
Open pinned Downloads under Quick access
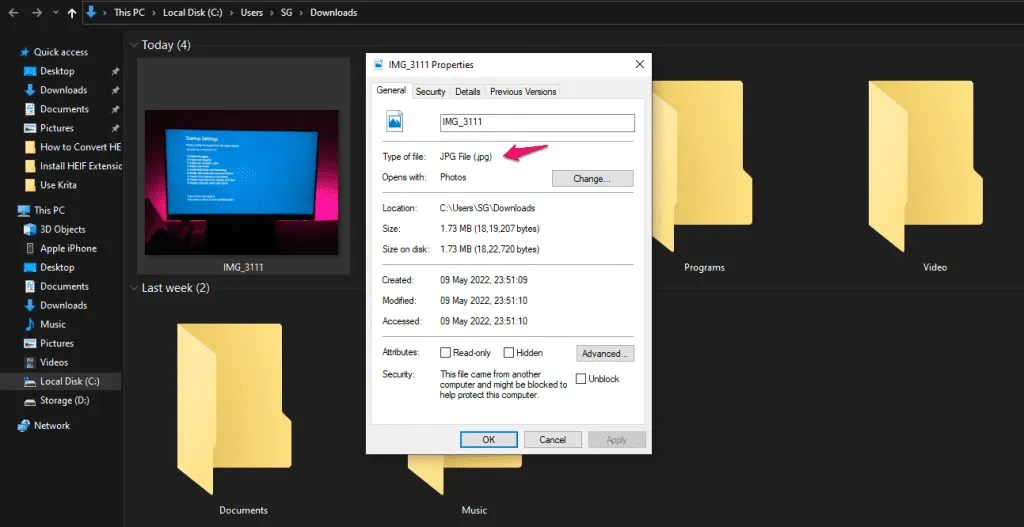click(x=63, y=90)
